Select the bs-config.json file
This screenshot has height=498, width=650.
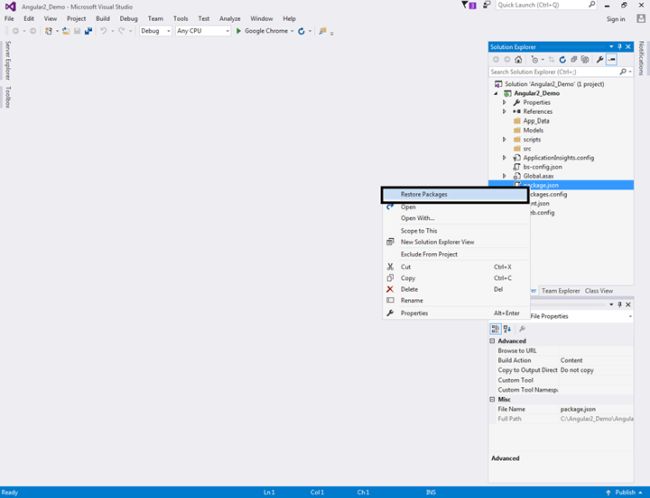pos(543,167)
